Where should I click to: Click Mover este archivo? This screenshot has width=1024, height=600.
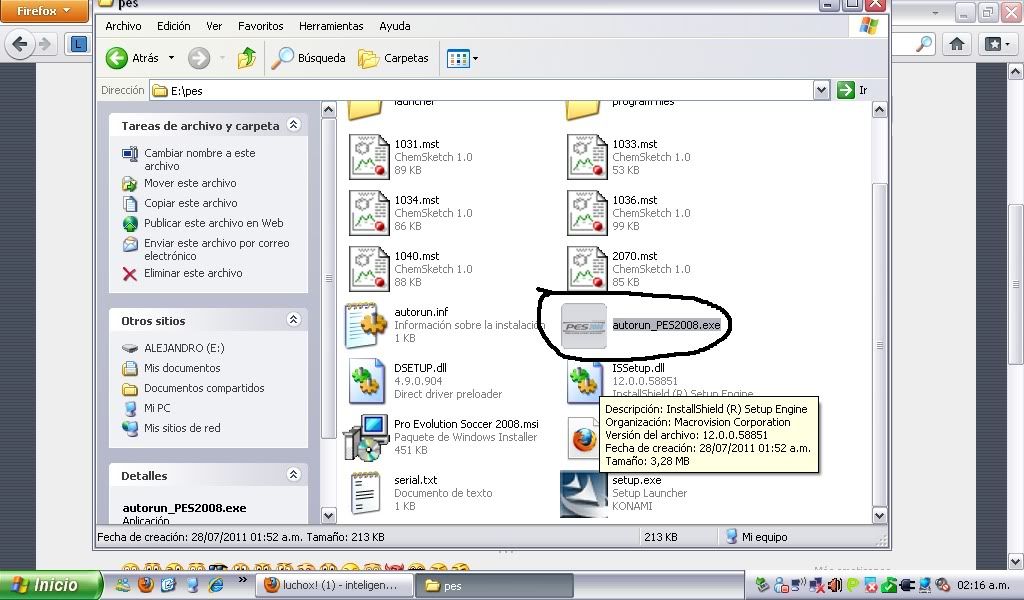pos(190,183)
